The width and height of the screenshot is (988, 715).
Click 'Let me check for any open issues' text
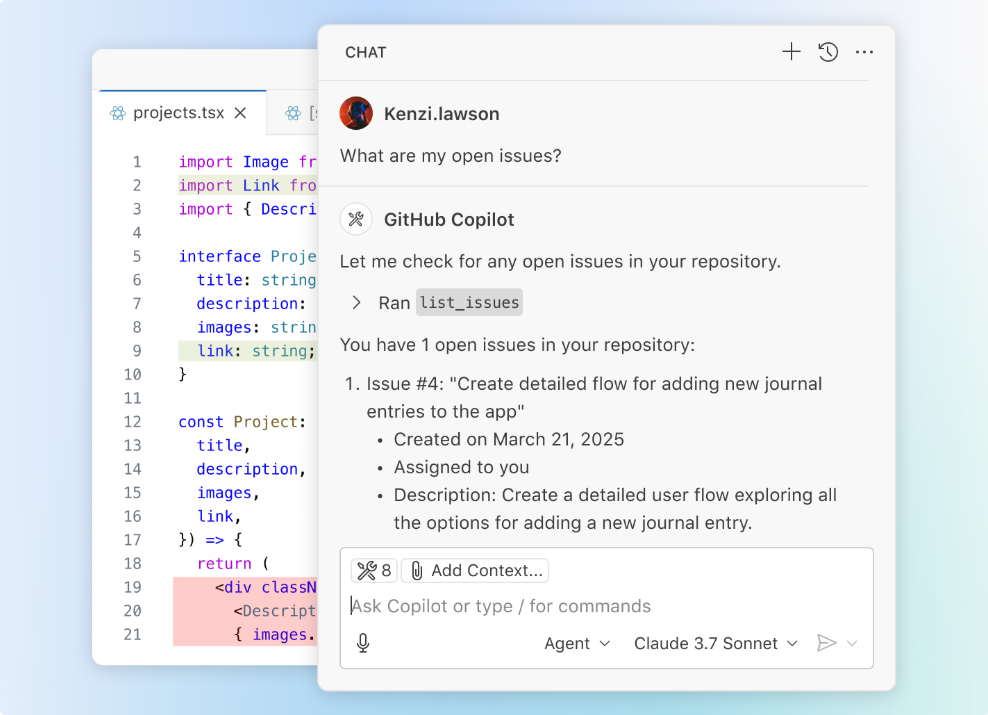pyautogui.click(x=560, y=261)
